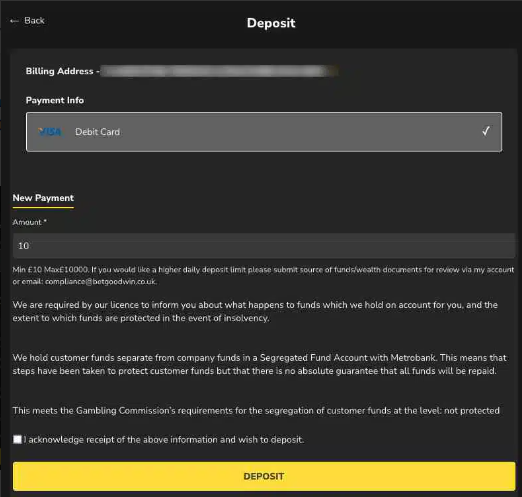Focus the Amount input field
The height and width of the screenshot is (497, 522).
(264, 246)
